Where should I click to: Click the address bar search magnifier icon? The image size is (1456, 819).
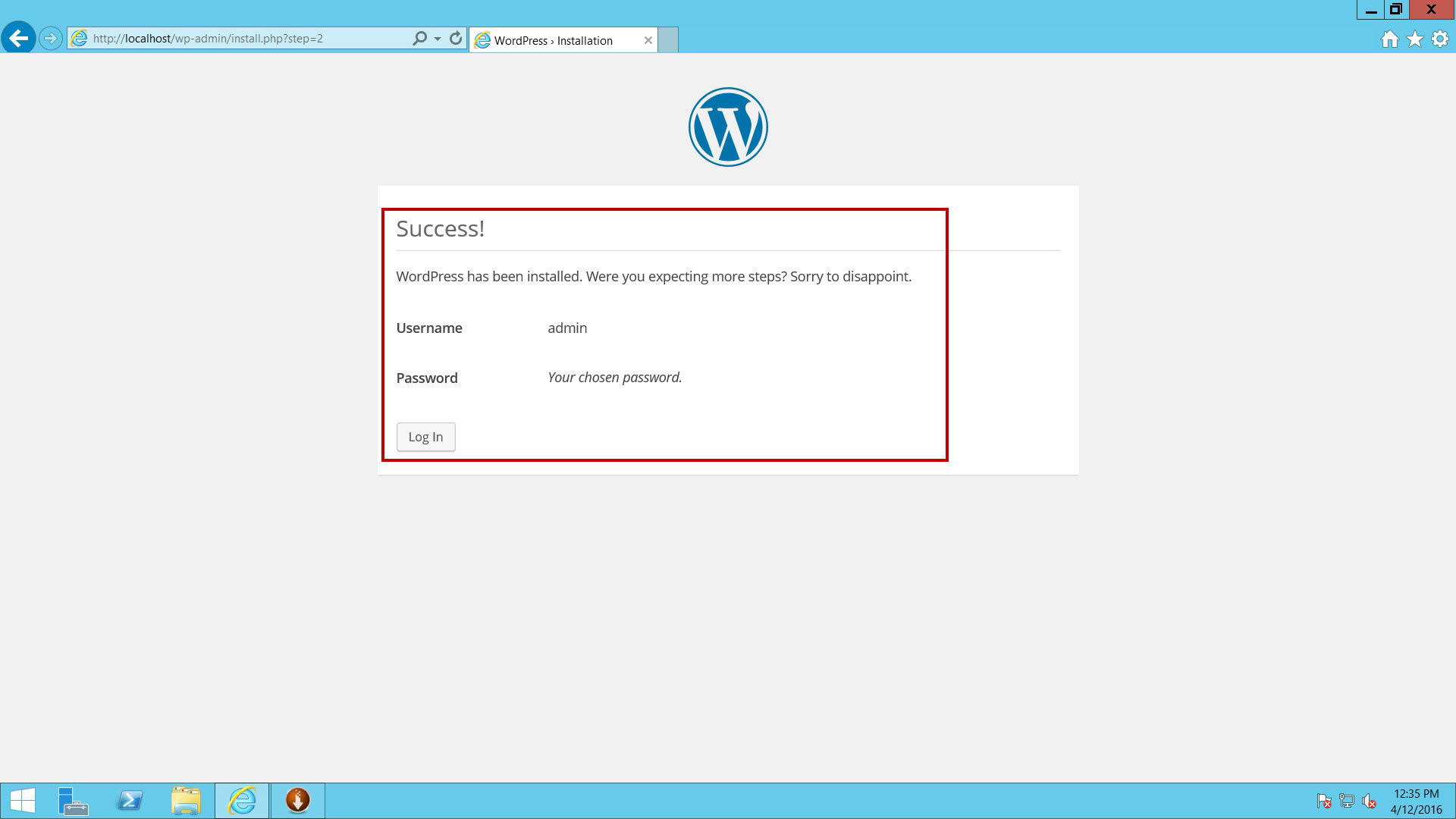419,38
